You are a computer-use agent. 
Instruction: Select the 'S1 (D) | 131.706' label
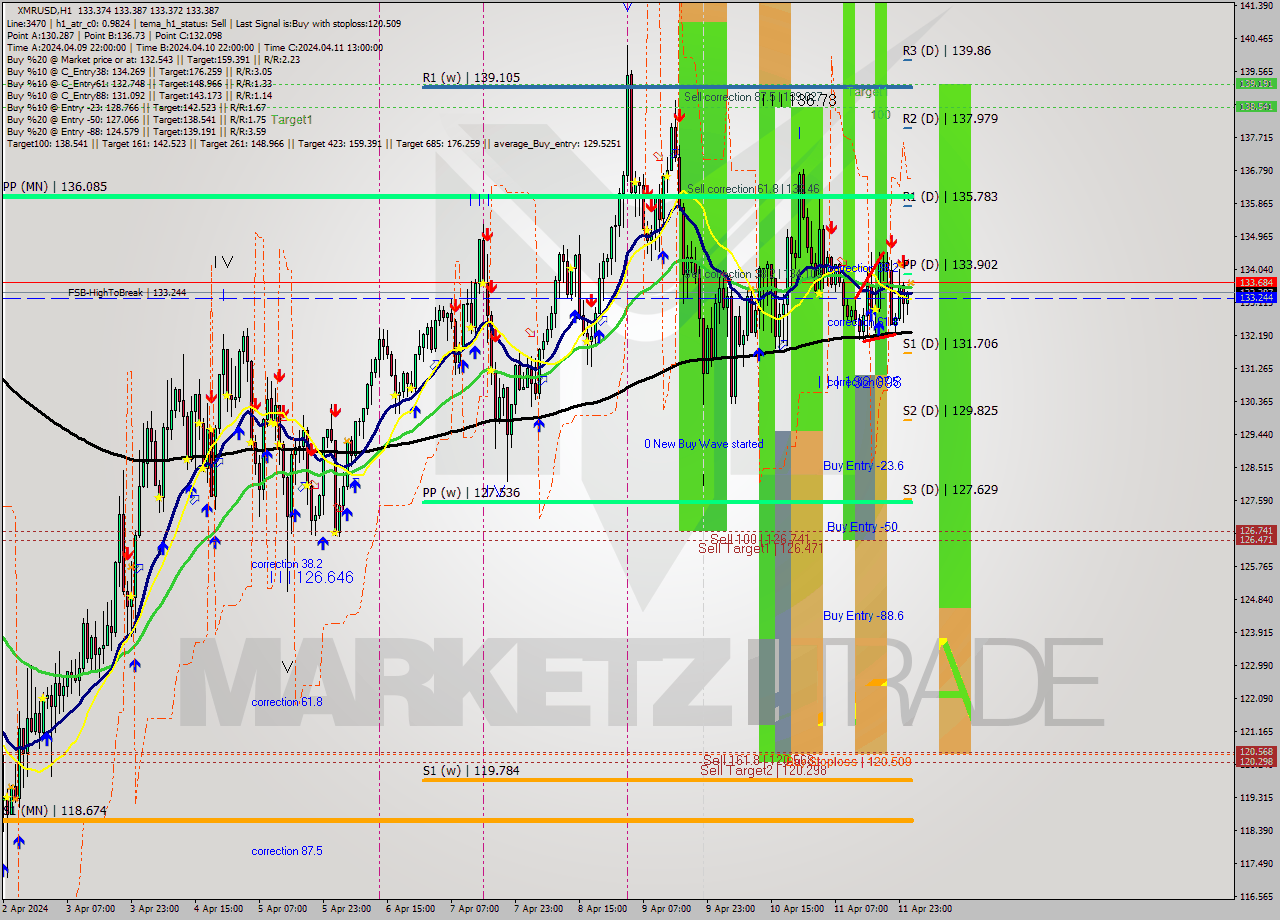click(950, 343)
